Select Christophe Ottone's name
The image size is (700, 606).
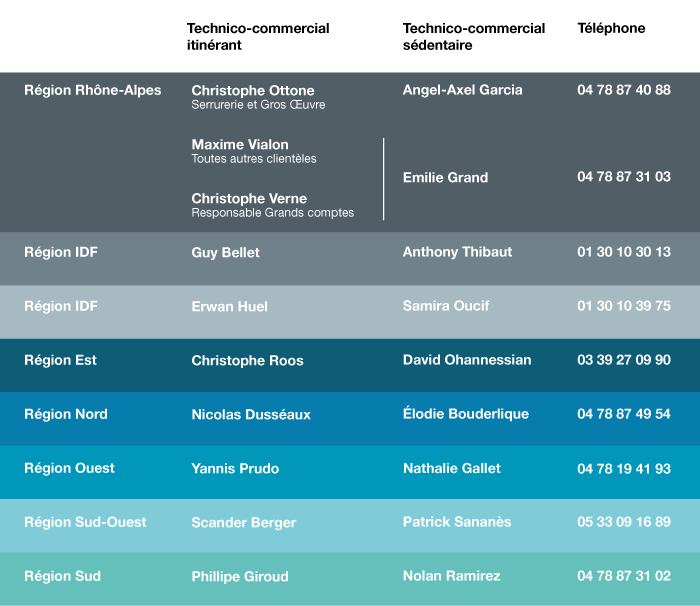point(253,91)
